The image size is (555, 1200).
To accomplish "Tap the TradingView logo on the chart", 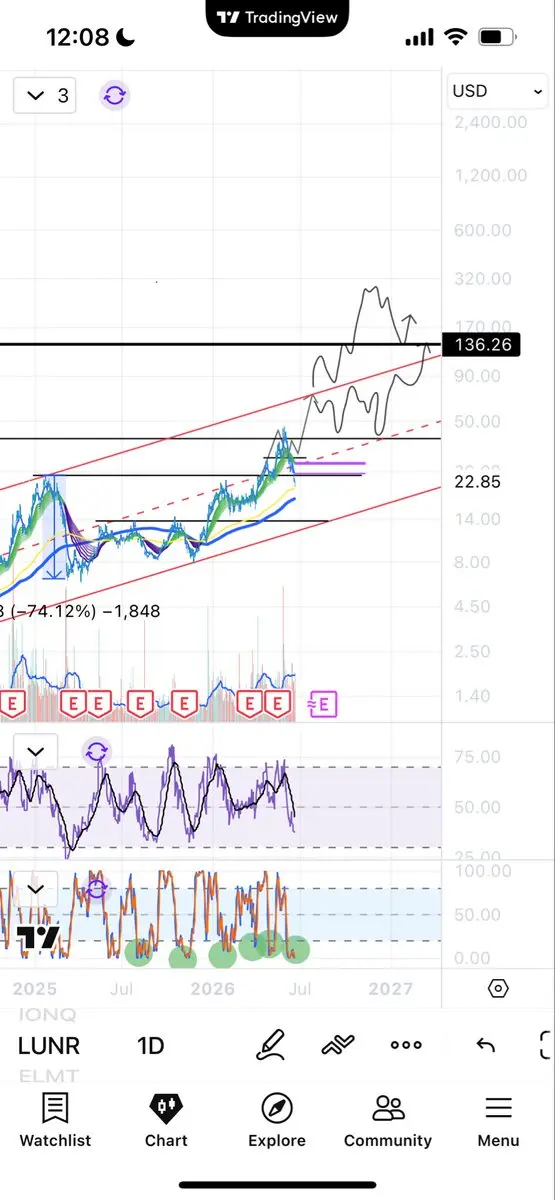I will [39, 938].
